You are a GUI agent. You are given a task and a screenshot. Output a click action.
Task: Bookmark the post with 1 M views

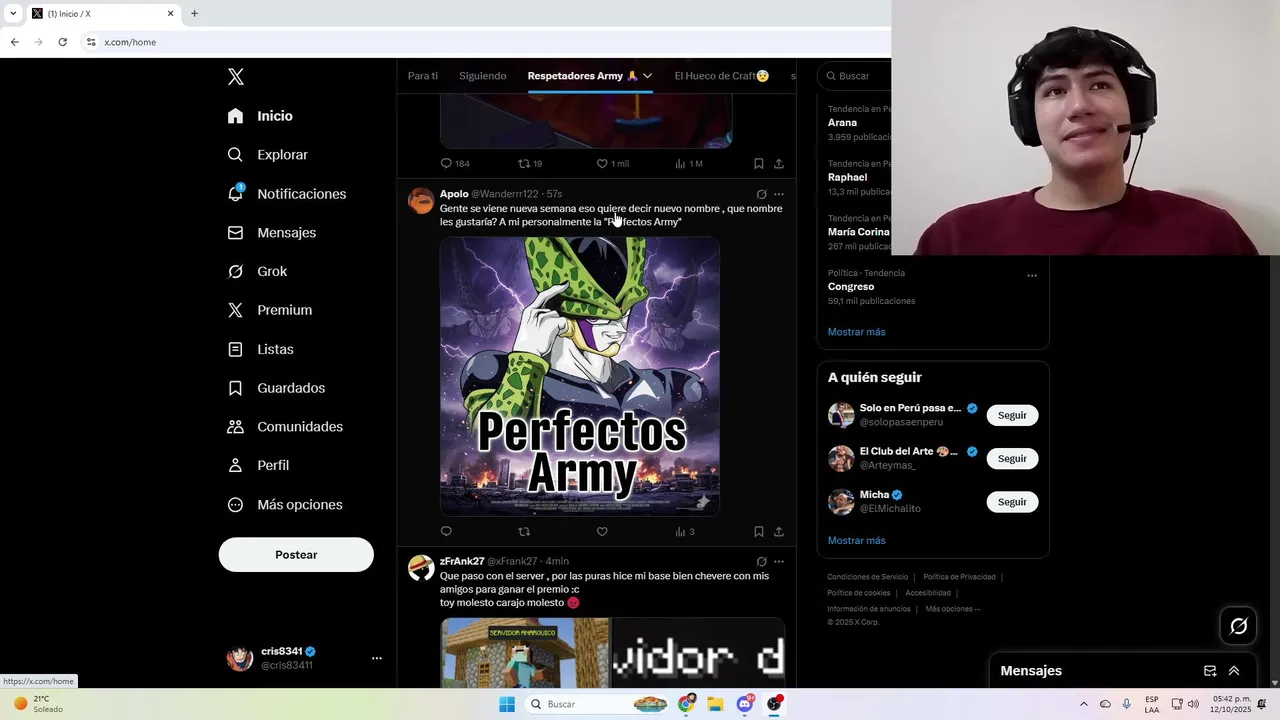tap(758, 163)
